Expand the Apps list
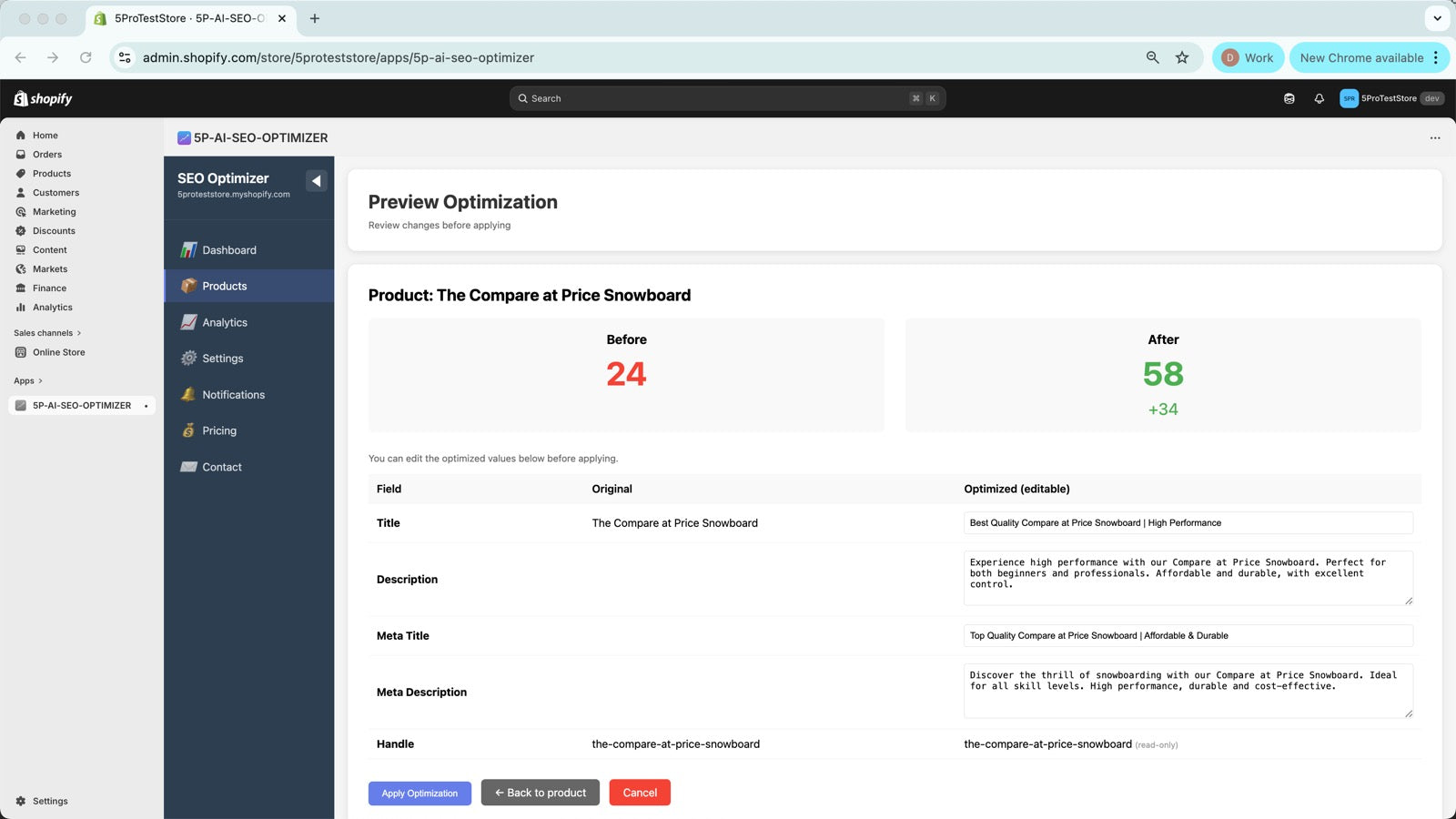This screenshot has width=1456, height=819. pyautogui.click(x=28, y=381)
